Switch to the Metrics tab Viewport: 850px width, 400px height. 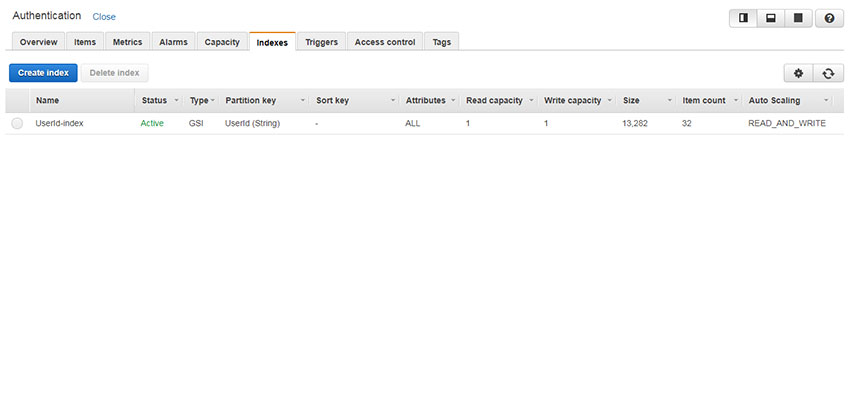tap(127, 42)
